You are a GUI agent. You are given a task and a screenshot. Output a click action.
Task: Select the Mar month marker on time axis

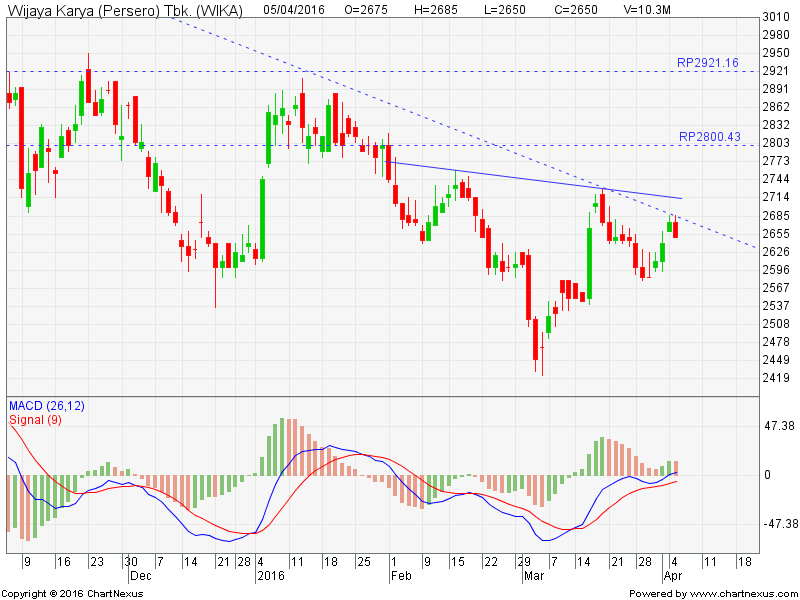(532, 577)
